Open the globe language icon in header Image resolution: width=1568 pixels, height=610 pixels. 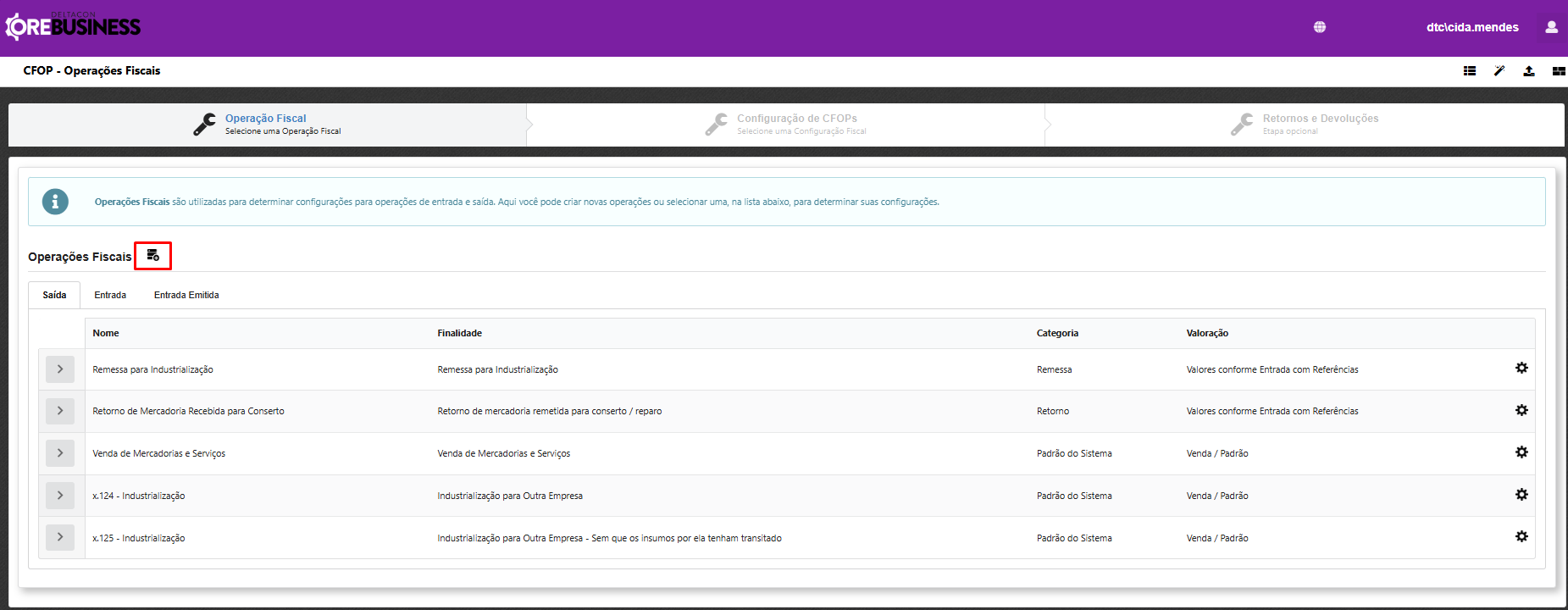tap(1320, 27)
